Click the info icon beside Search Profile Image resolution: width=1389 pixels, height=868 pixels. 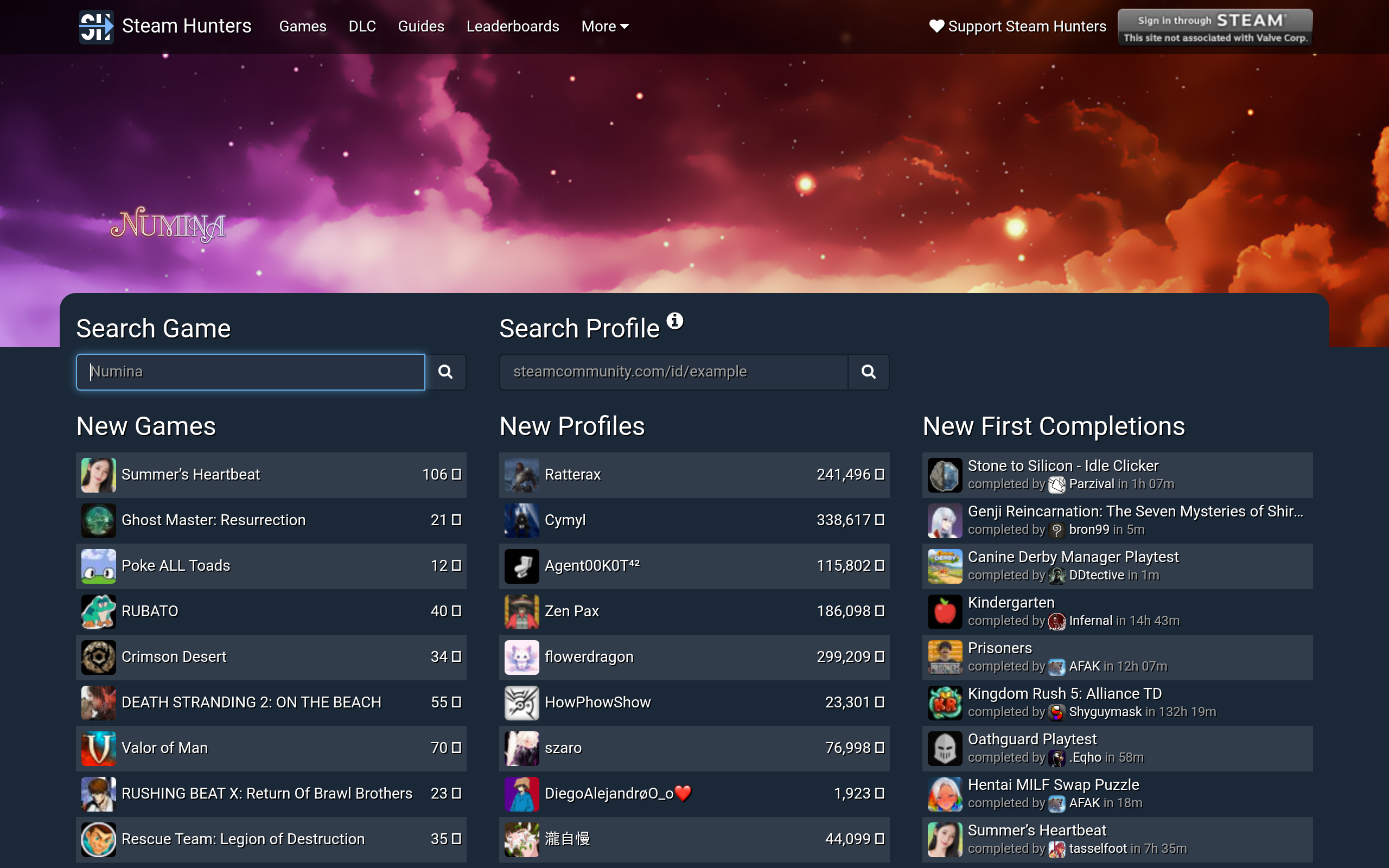click(675, 320)
